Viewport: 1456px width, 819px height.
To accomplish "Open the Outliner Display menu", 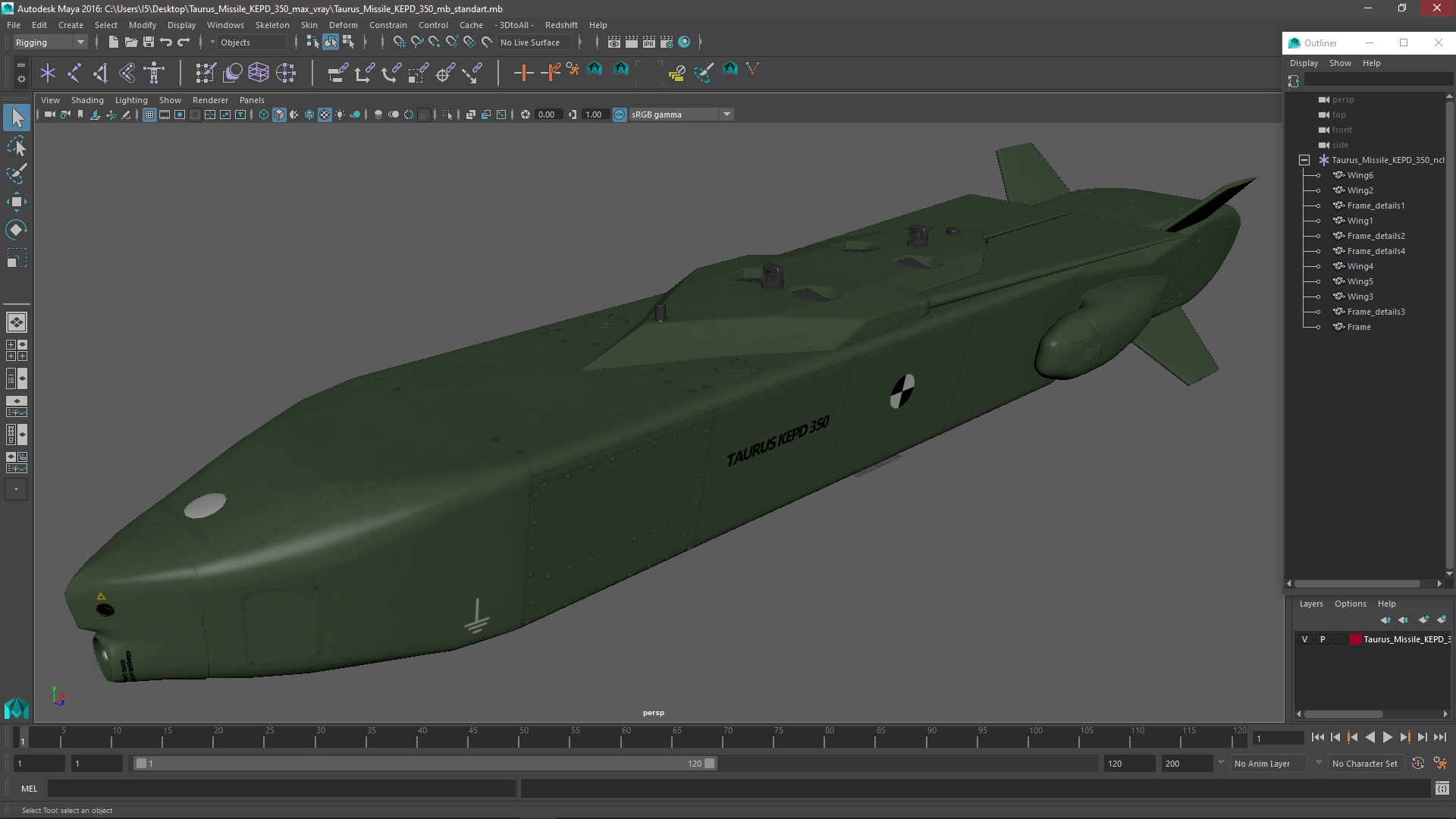I will [1304, 63].
